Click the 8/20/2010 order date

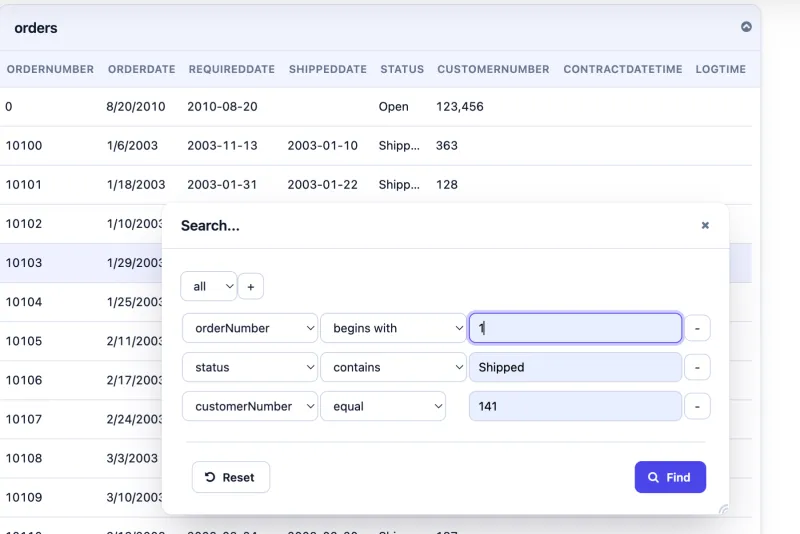[x=136, y=107]
